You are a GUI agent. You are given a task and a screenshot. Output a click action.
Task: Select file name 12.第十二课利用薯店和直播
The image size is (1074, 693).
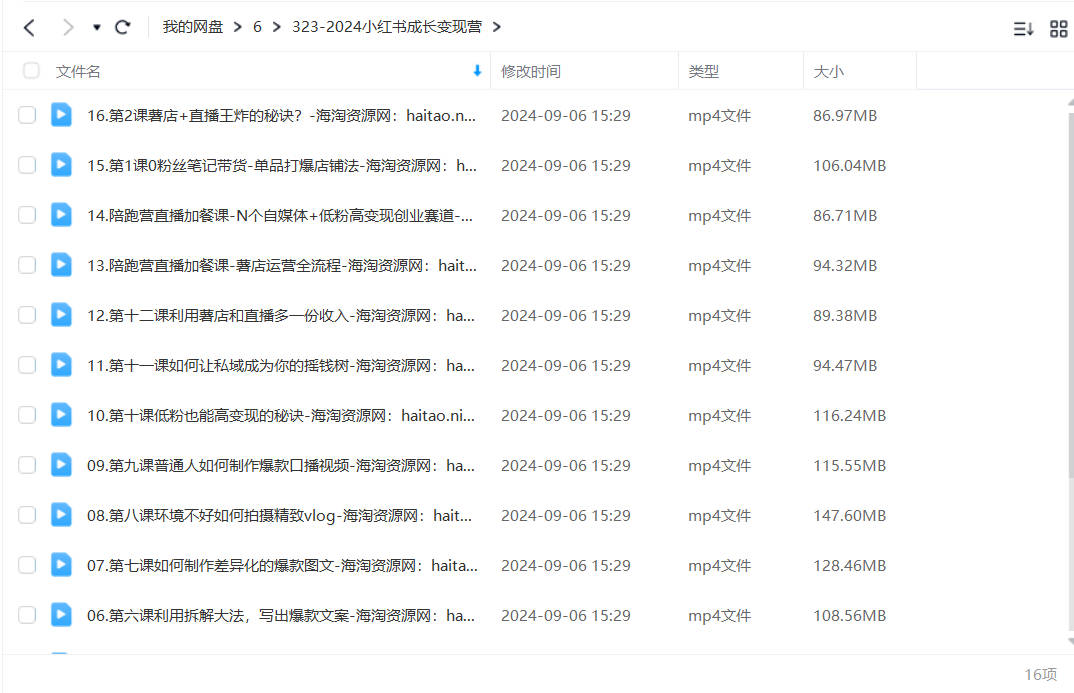(x=281, y=316)
